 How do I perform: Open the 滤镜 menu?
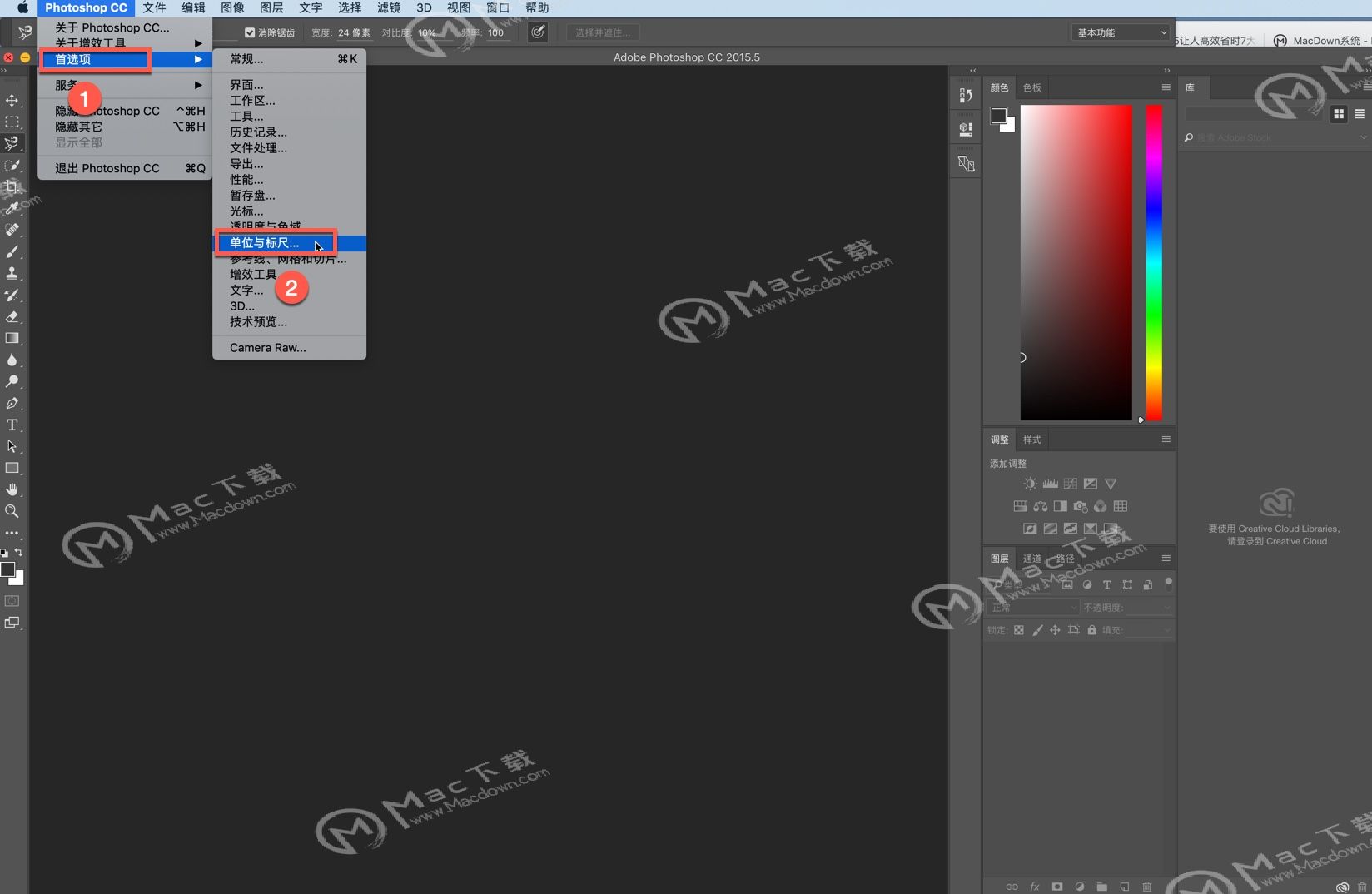(x=389, y=7)
